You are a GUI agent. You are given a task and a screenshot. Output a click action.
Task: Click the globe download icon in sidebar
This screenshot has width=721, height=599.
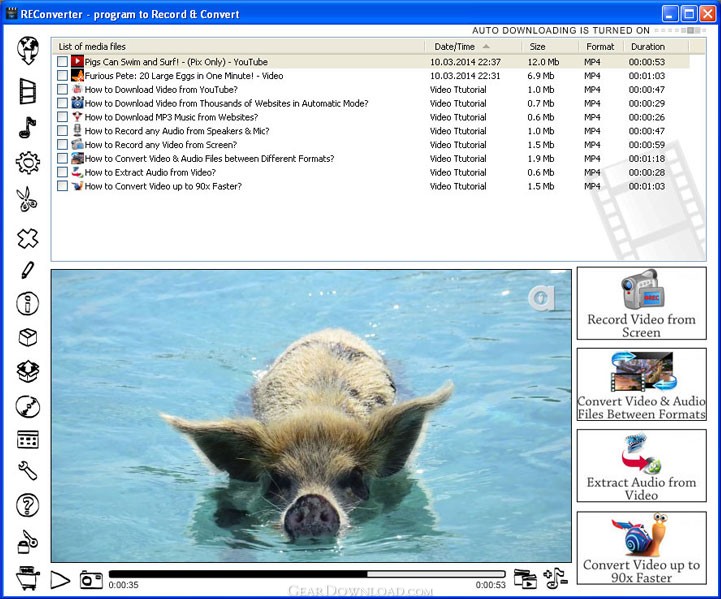[28, 50]
